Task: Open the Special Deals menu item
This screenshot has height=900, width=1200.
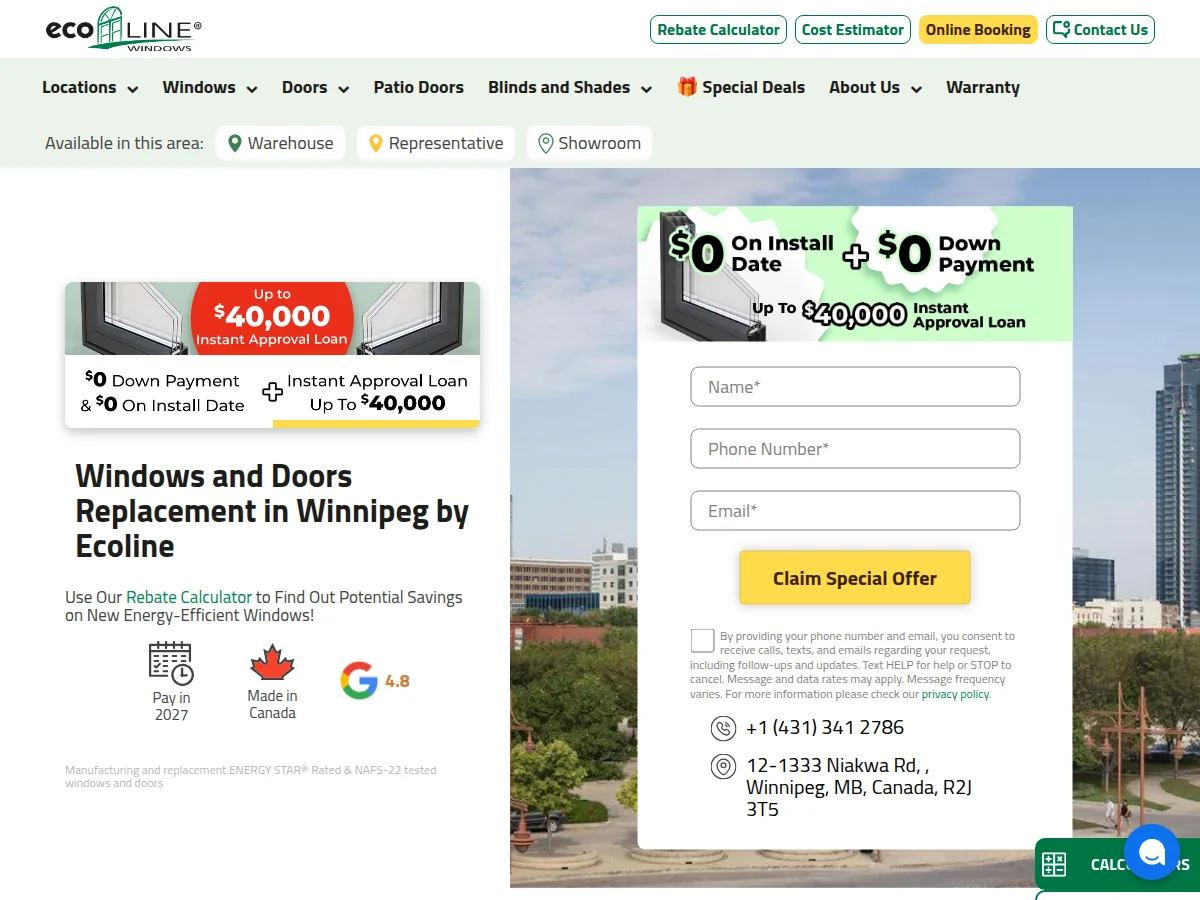Action: click(x=741, y=87)
